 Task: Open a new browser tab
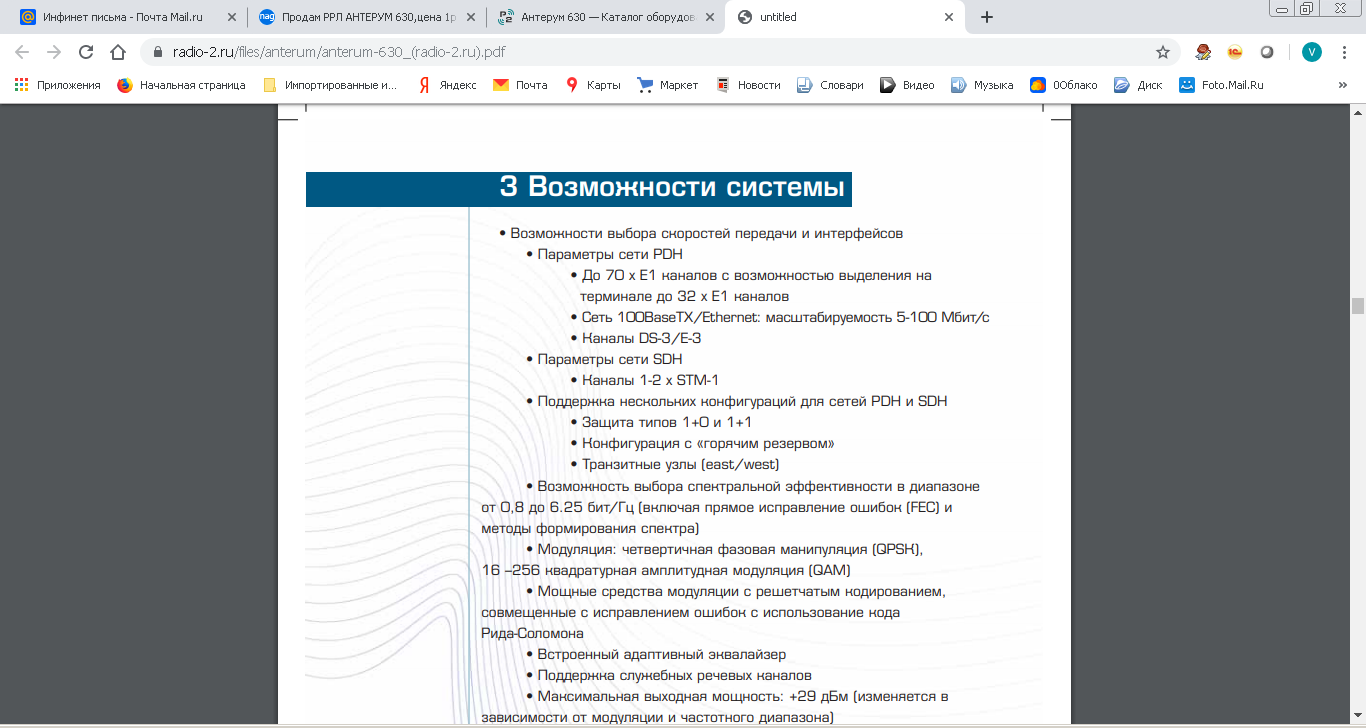[987, 17]
